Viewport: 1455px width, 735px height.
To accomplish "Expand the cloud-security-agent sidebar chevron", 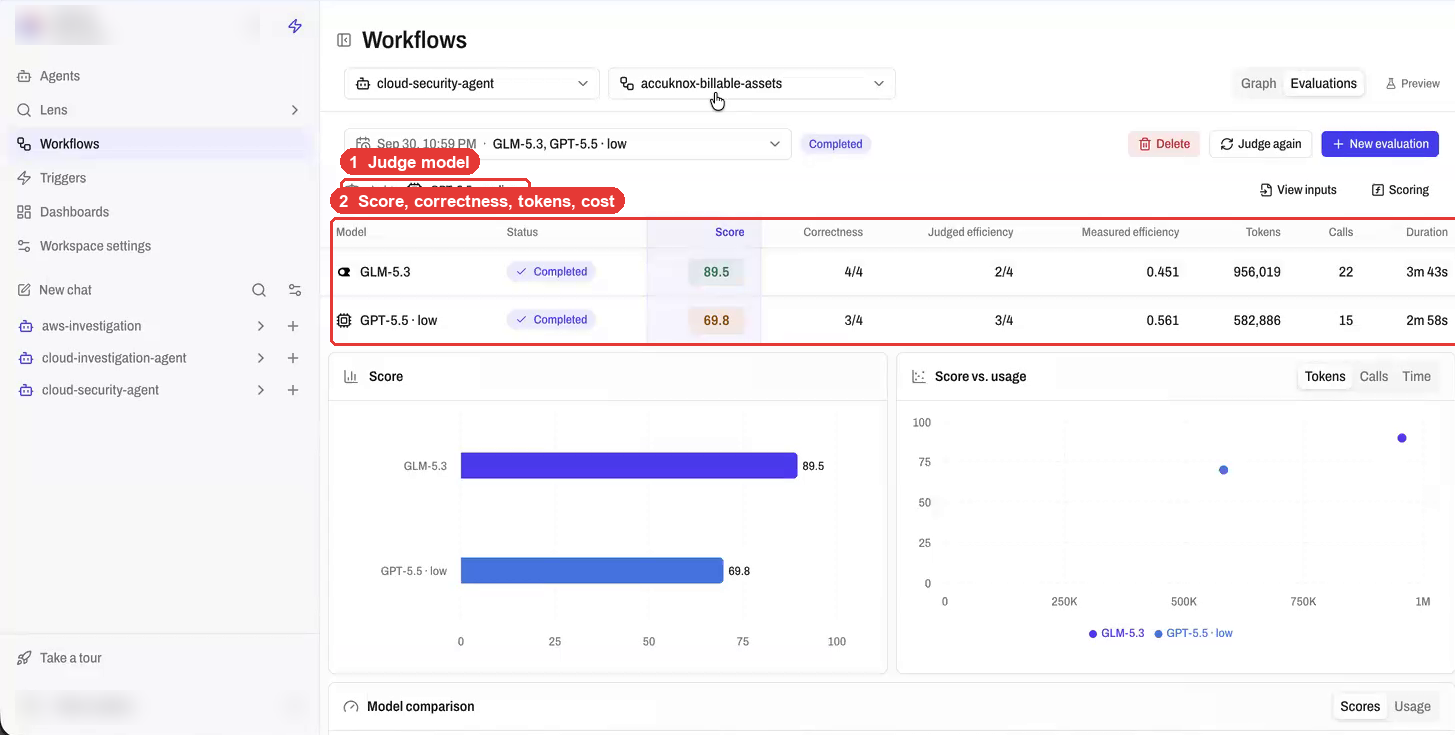I will pyautogui.click(x=261, y=390).
